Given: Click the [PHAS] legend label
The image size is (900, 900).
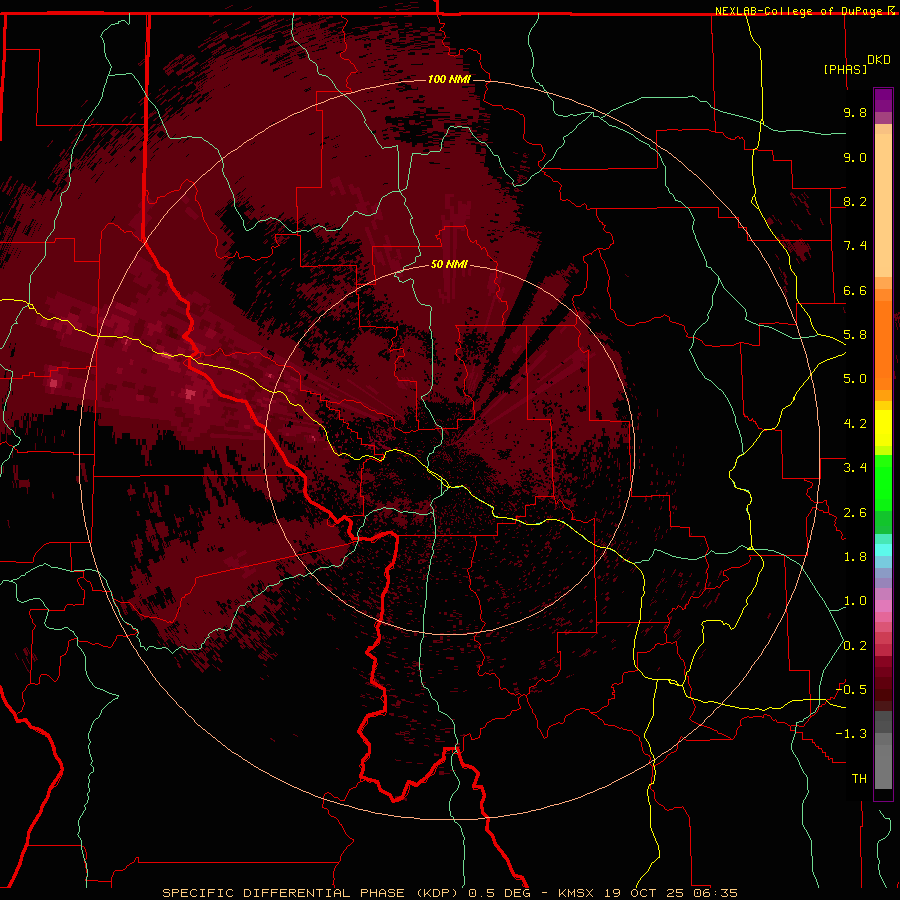Looking at the screenshot, I should click(x=845, y=69).
